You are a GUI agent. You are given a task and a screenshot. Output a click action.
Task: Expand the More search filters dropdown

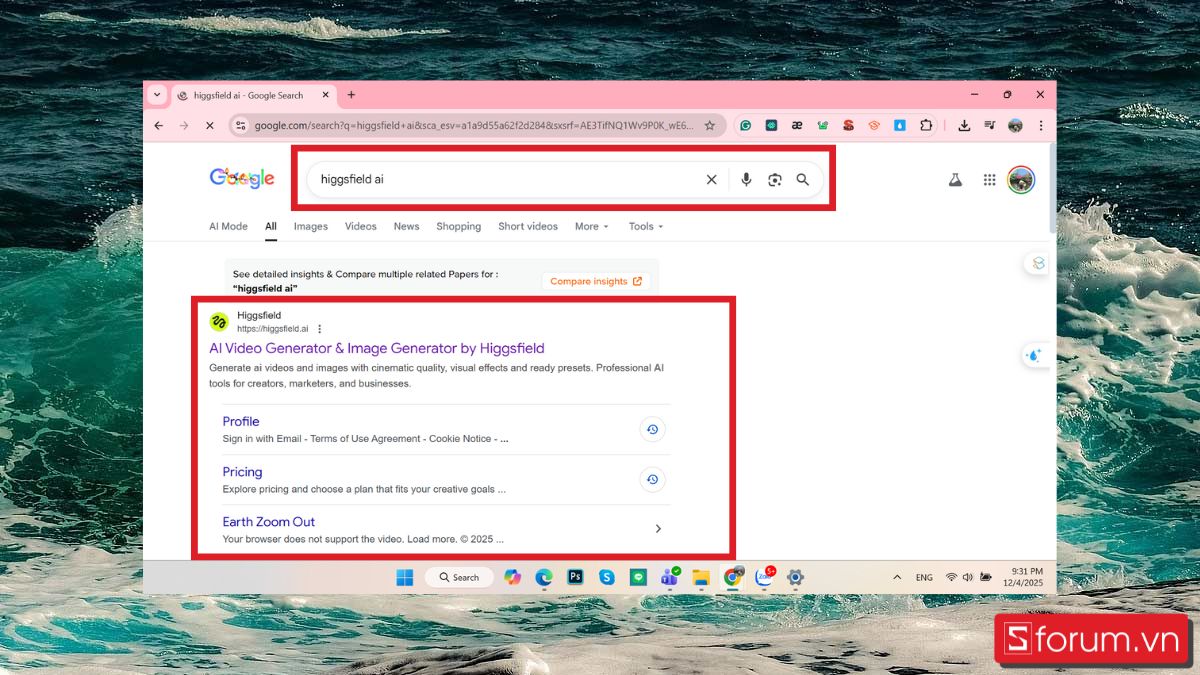tap(591, 227)
